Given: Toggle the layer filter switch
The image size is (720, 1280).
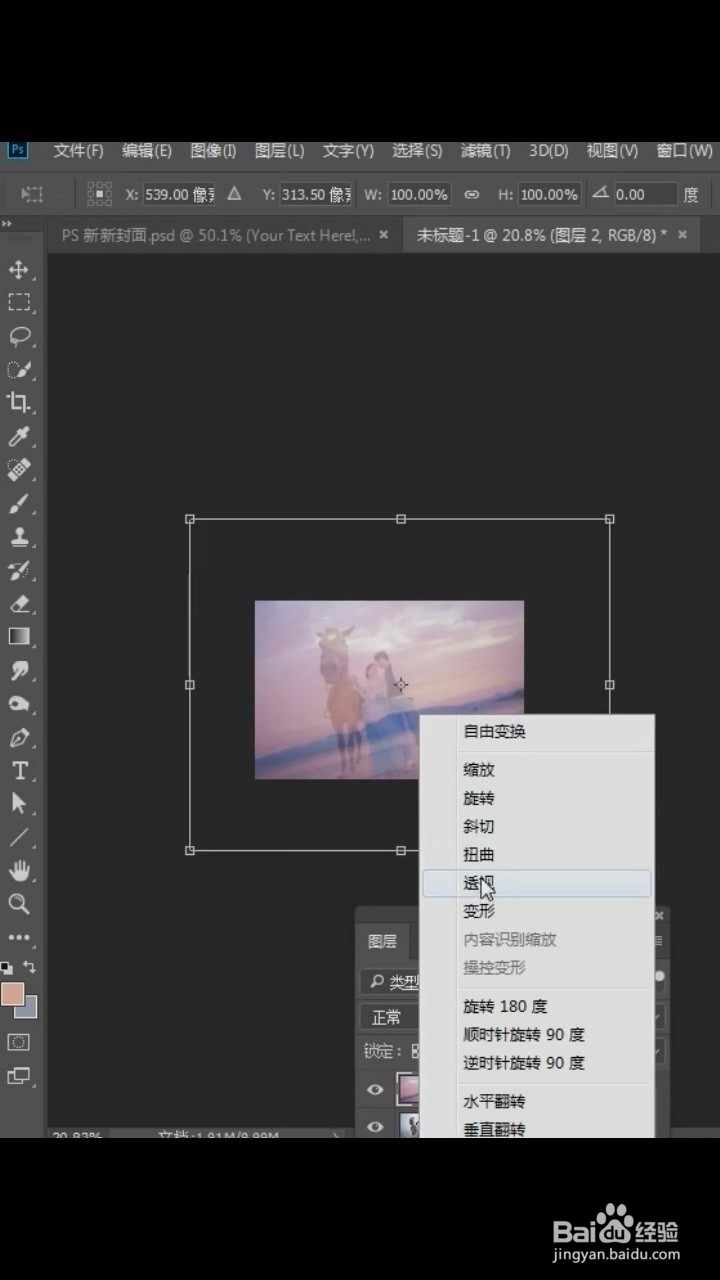Looking at the screenshot, I should 660,976.
